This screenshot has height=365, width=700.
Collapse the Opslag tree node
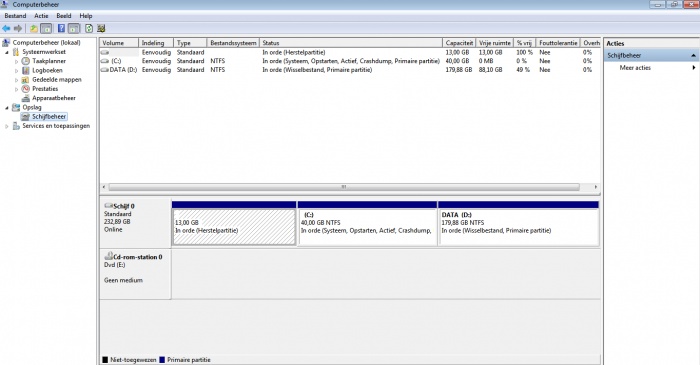coord(7,108)
